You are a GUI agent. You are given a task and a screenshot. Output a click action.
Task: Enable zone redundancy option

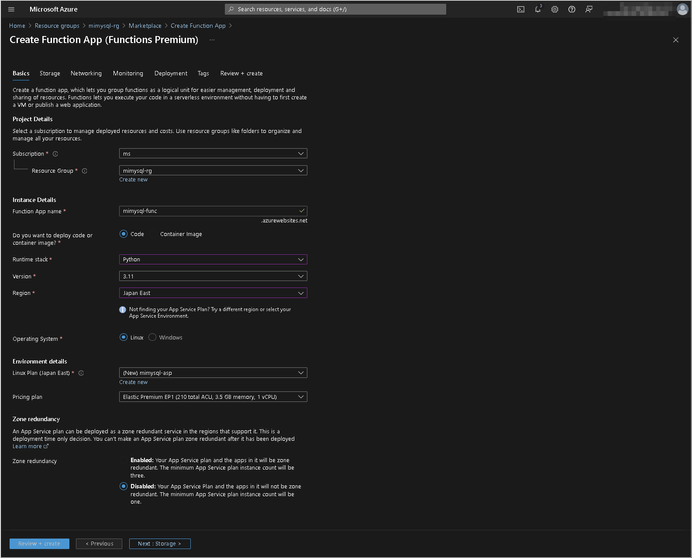click(x=124, y=460)
